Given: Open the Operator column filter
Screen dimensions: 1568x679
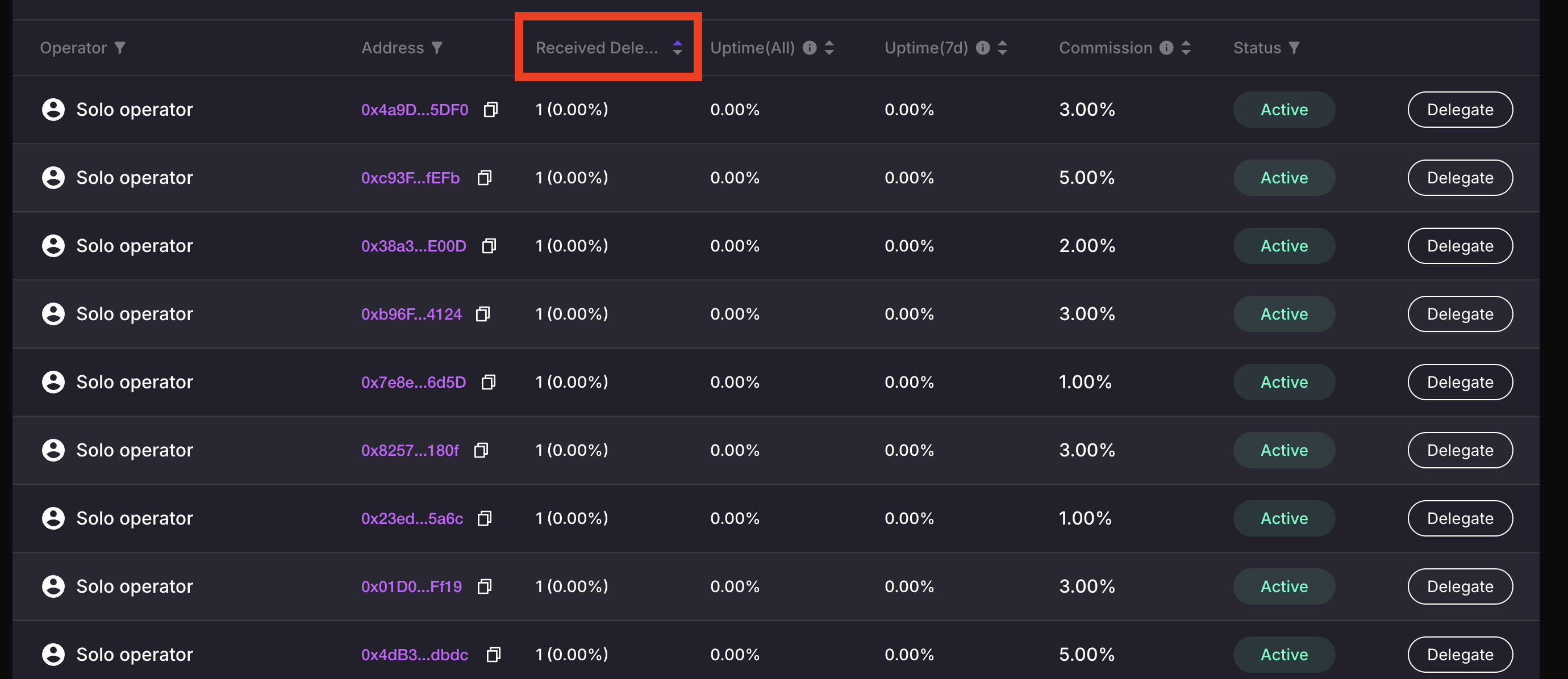Looking at the screenshot, I should click(120, 48).
